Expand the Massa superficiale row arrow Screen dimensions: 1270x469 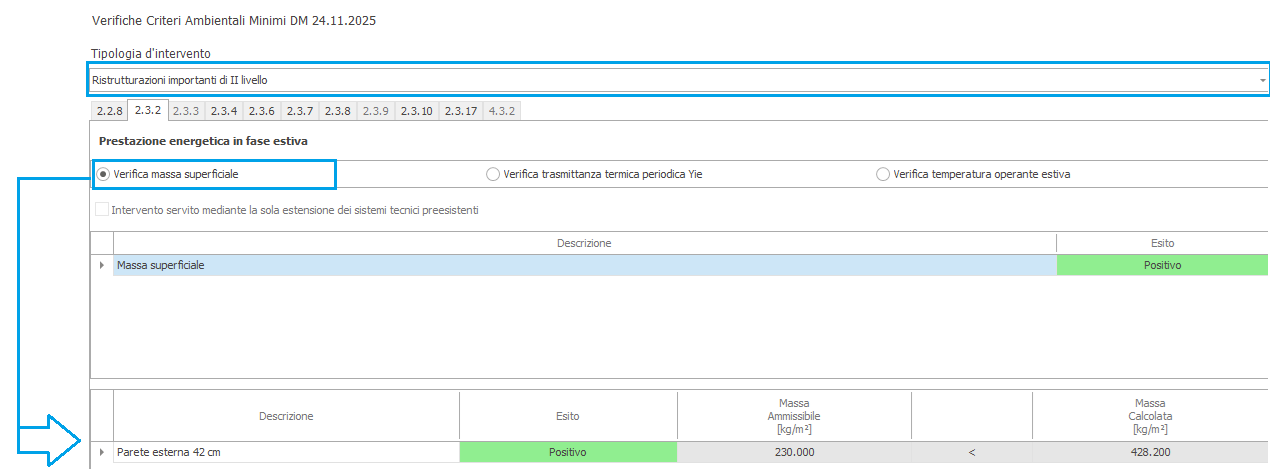coord(101,265)
